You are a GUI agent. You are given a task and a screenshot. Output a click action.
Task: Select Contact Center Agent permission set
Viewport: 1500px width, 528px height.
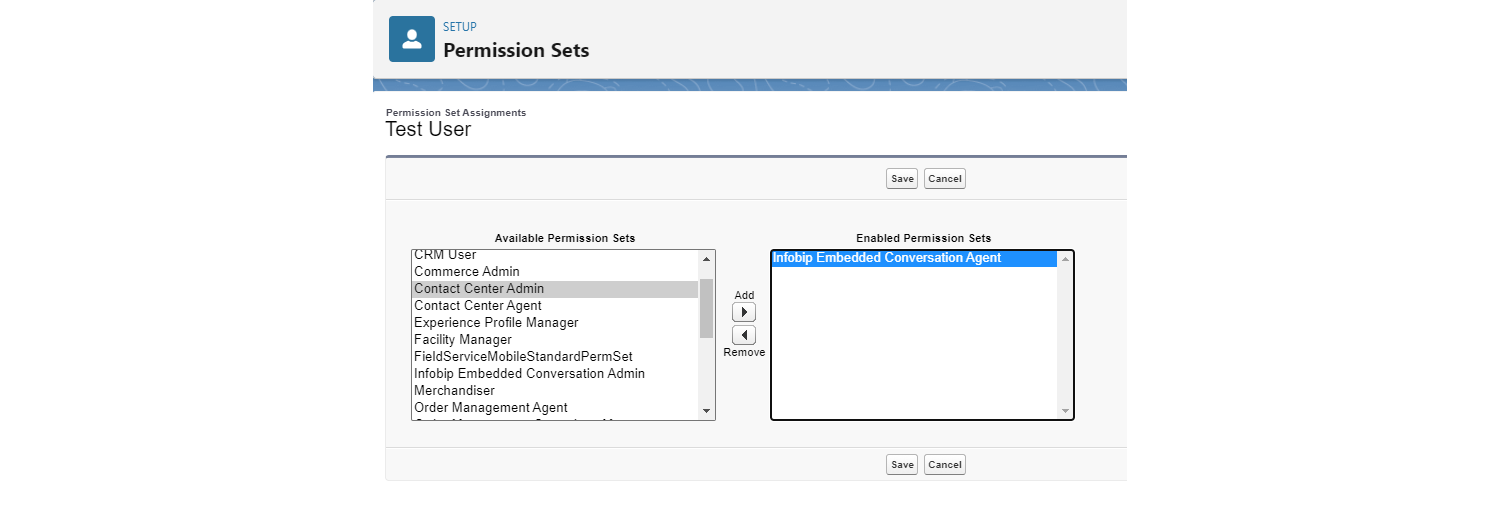pos(555,306)
